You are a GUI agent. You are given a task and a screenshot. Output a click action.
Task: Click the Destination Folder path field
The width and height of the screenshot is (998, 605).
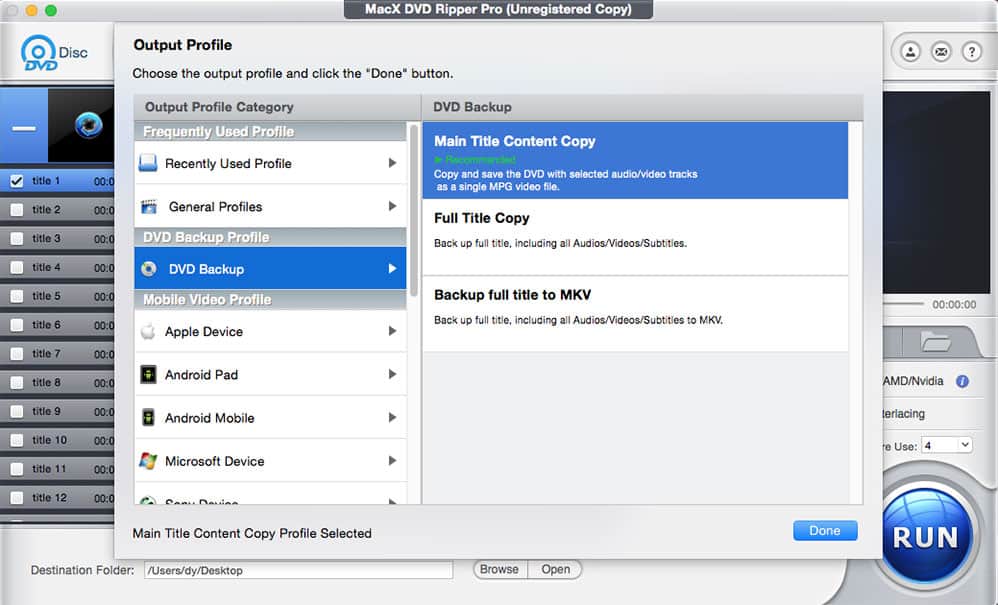click(x=299, y=570)
